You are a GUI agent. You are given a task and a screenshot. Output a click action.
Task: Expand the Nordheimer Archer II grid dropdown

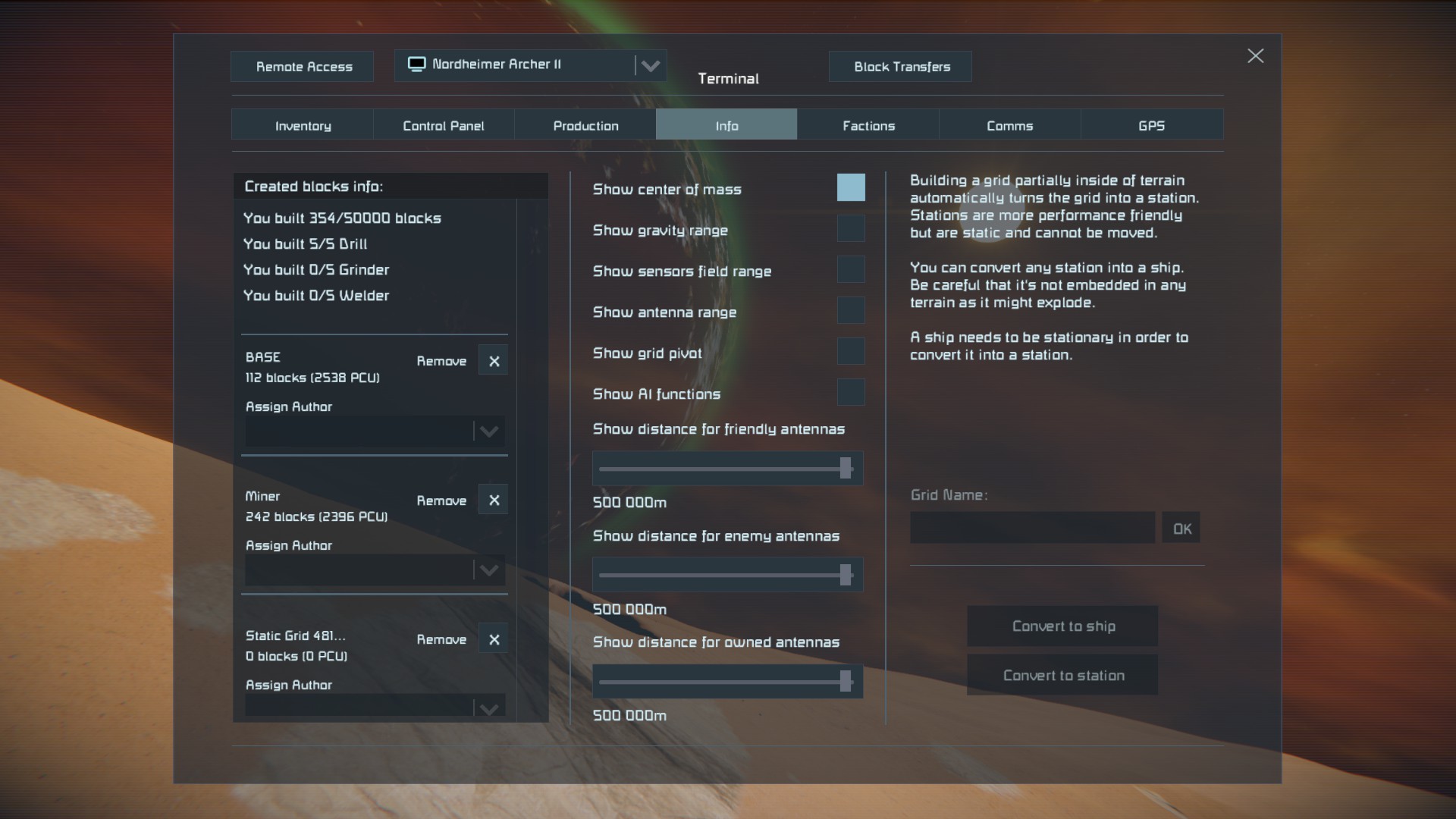point(650,66)
